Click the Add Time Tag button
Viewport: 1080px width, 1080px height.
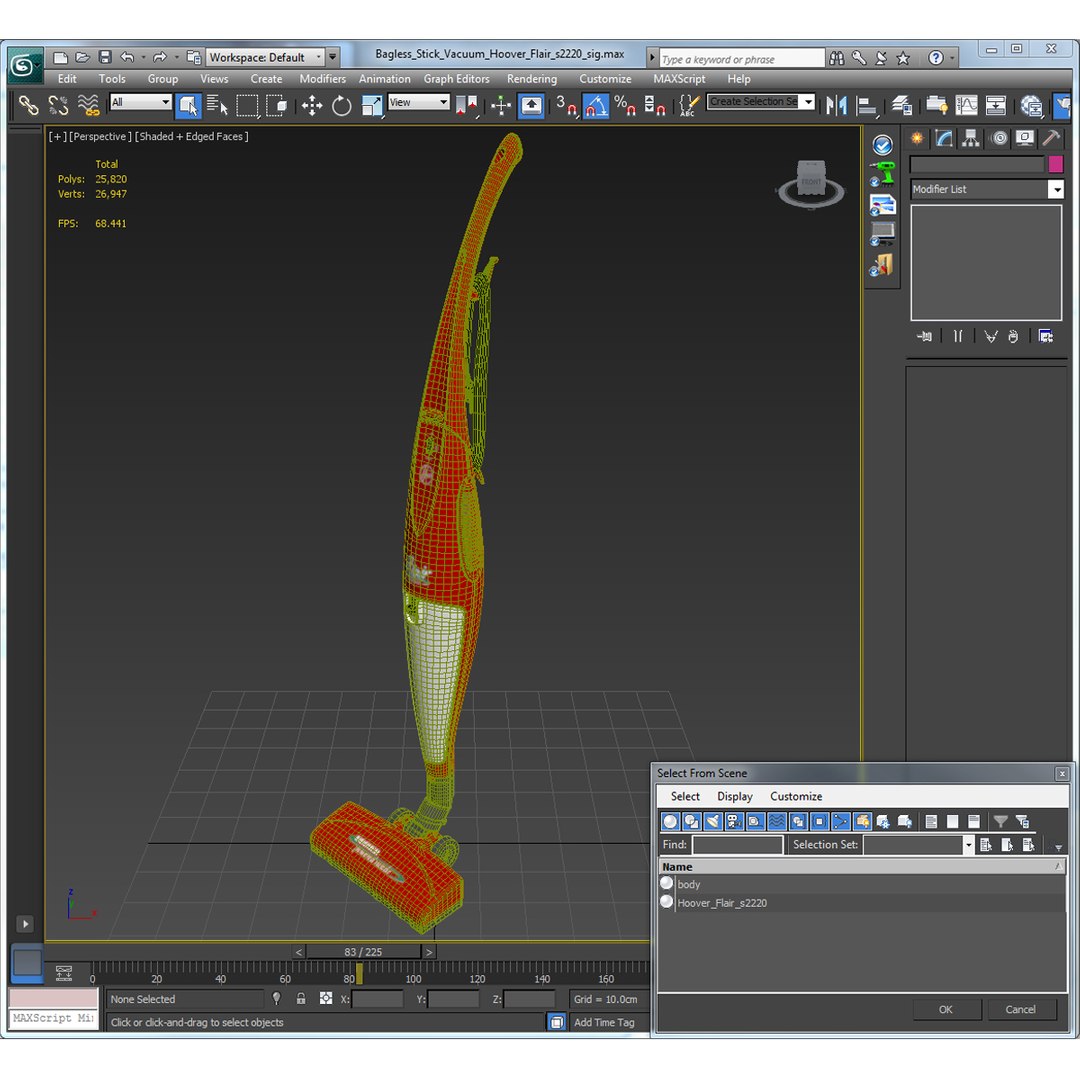(x=604, y=1022)
